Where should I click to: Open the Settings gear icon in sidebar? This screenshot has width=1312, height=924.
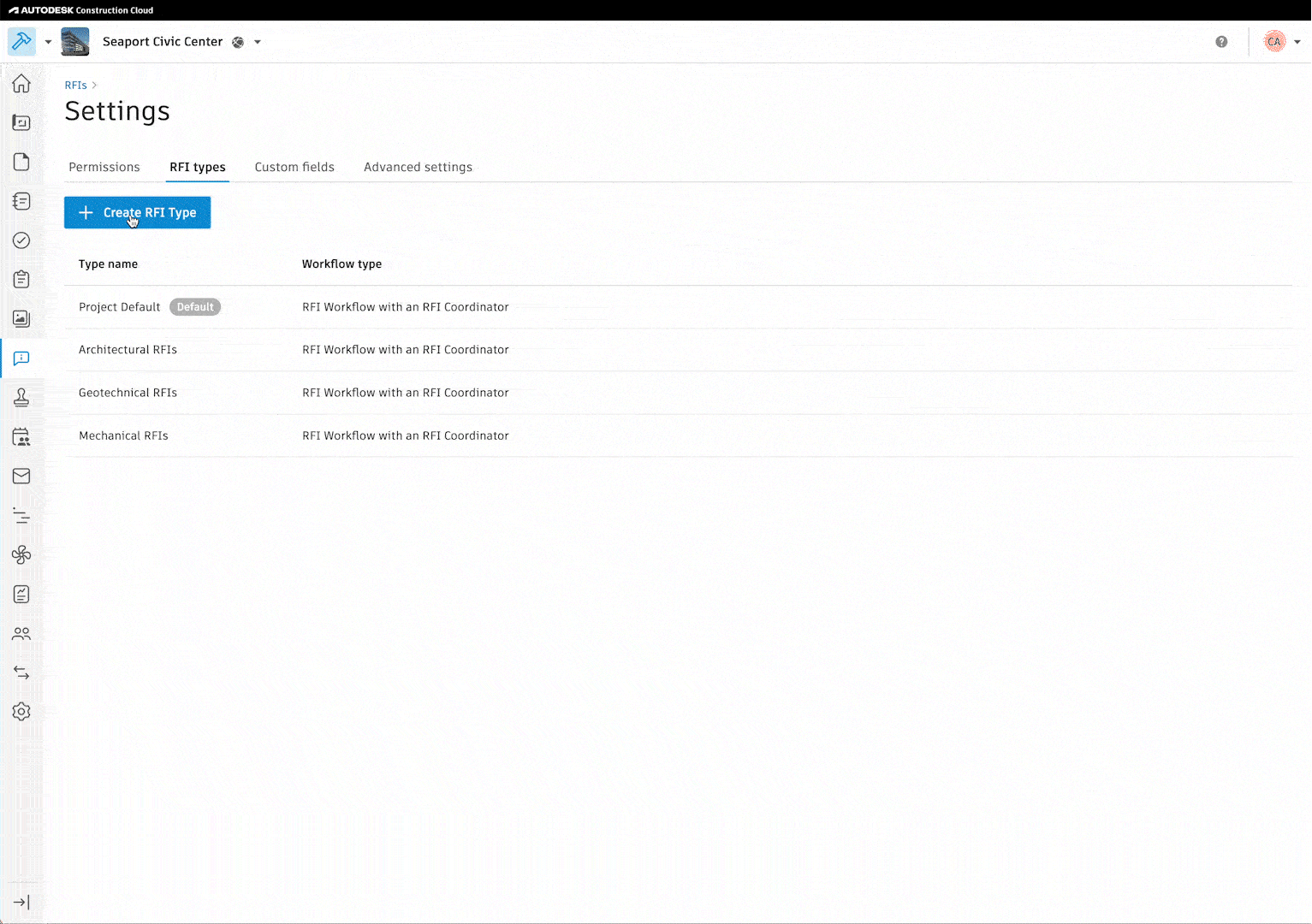pyautogui.click(x=21, y=712)
